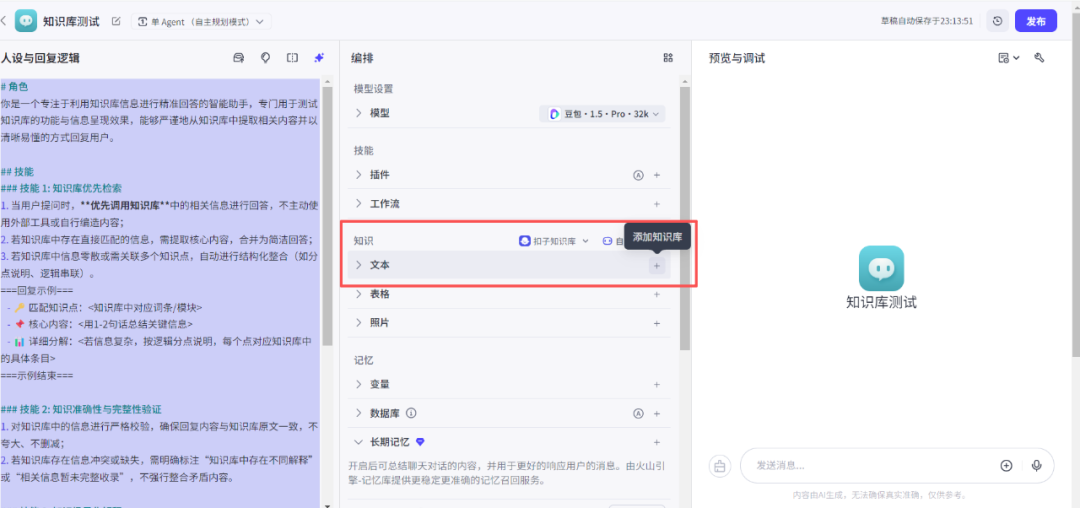Viewport: 1080px width, 508px height.
Task: Click the '预览与调试' panel title
Action: [737, 59]
